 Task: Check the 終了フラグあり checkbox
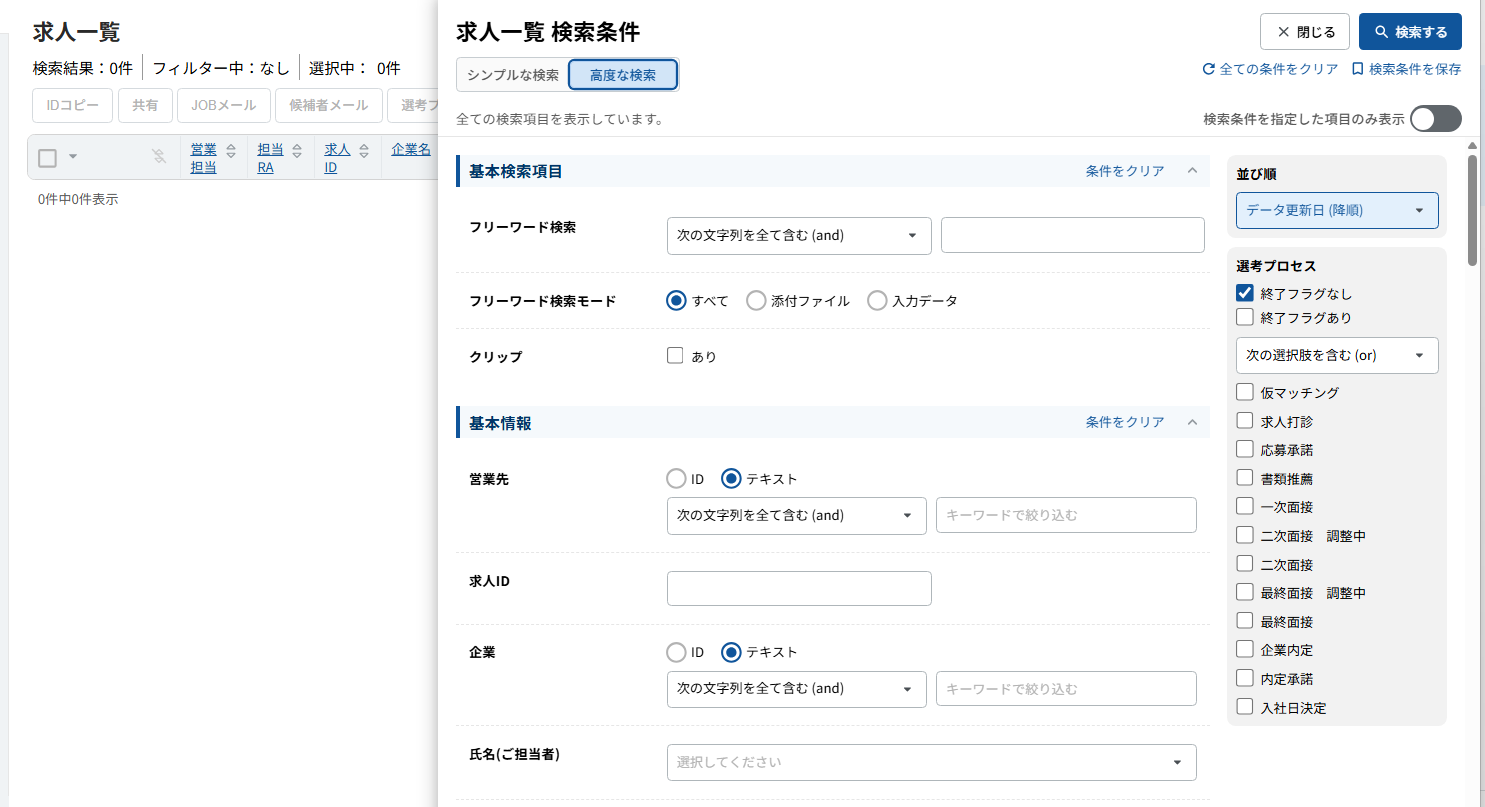pyautogui.click(x=1245, y=317)
